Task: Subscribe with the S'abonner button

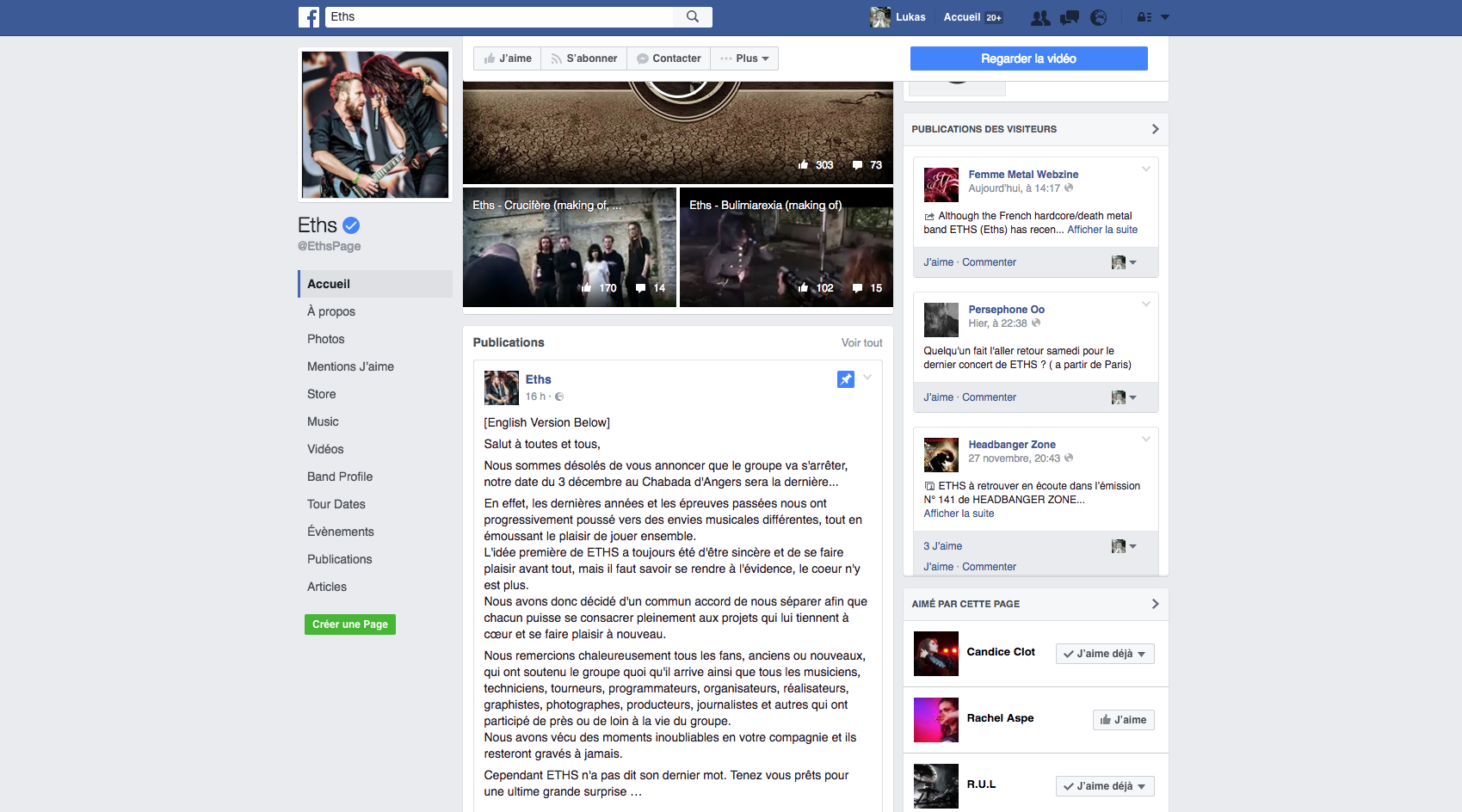Action: pyautogui.click(x=584, y=58)
